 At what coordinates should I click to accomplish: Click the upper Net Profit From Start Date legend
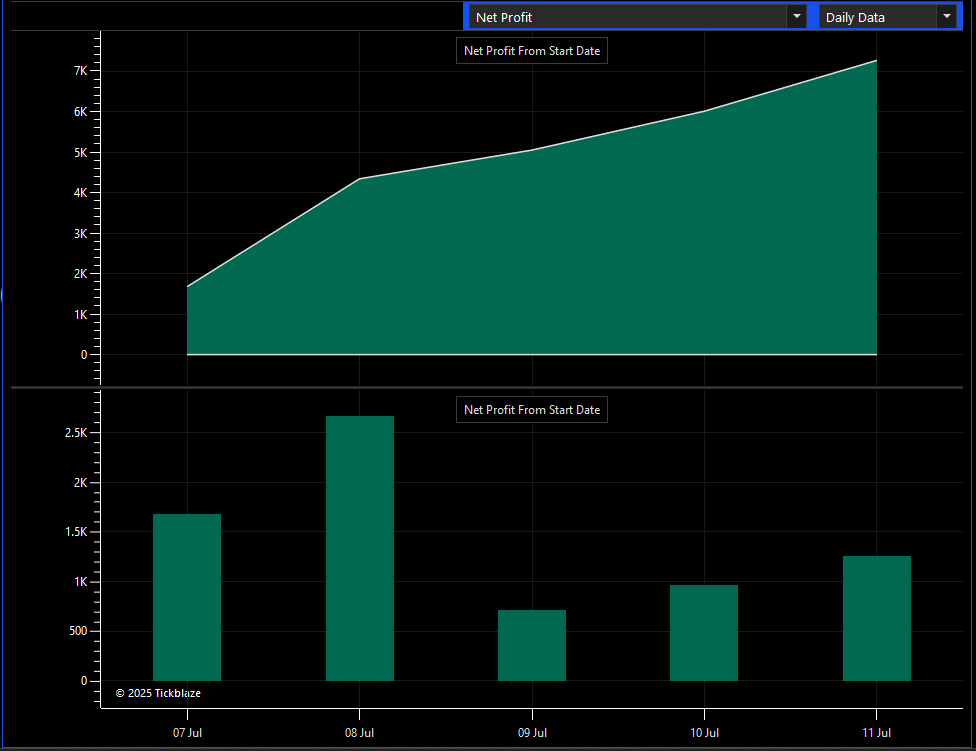[532, 51]
